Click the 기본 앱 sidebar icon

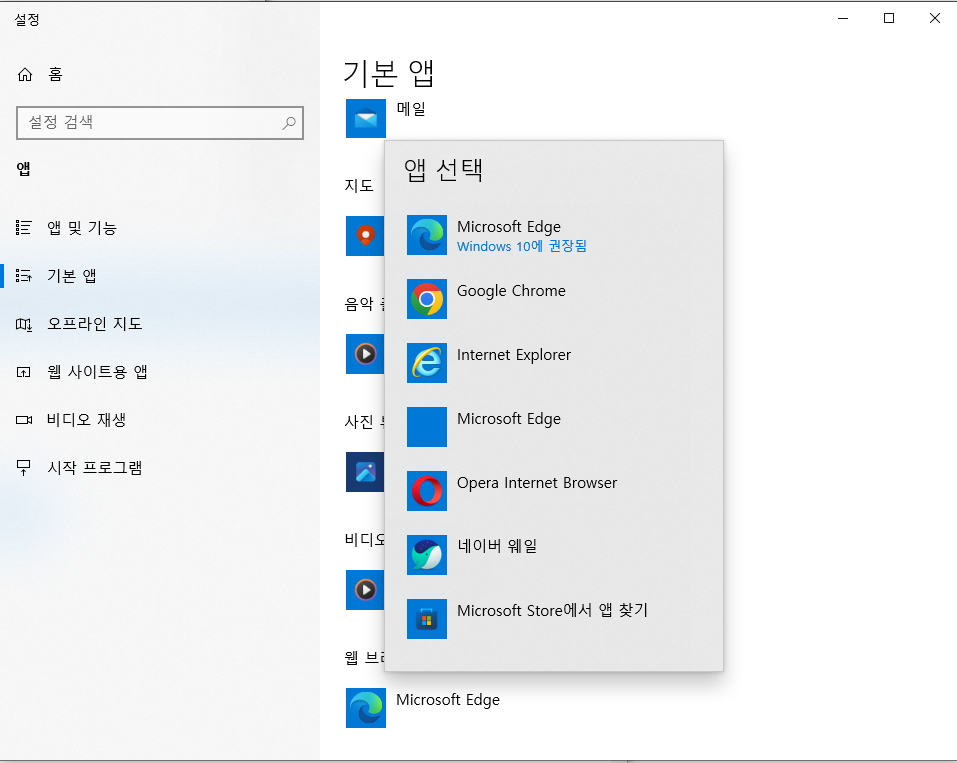[x=23, y=276]
